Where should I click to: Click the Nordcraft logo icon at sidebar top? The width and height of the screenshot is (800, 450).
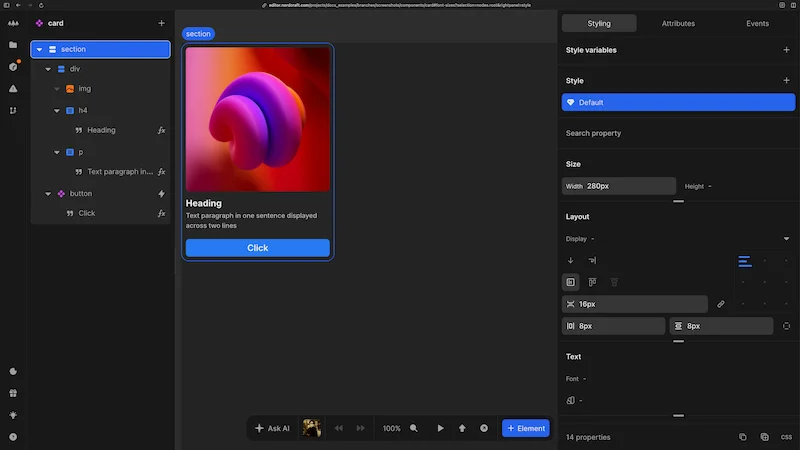13,23
